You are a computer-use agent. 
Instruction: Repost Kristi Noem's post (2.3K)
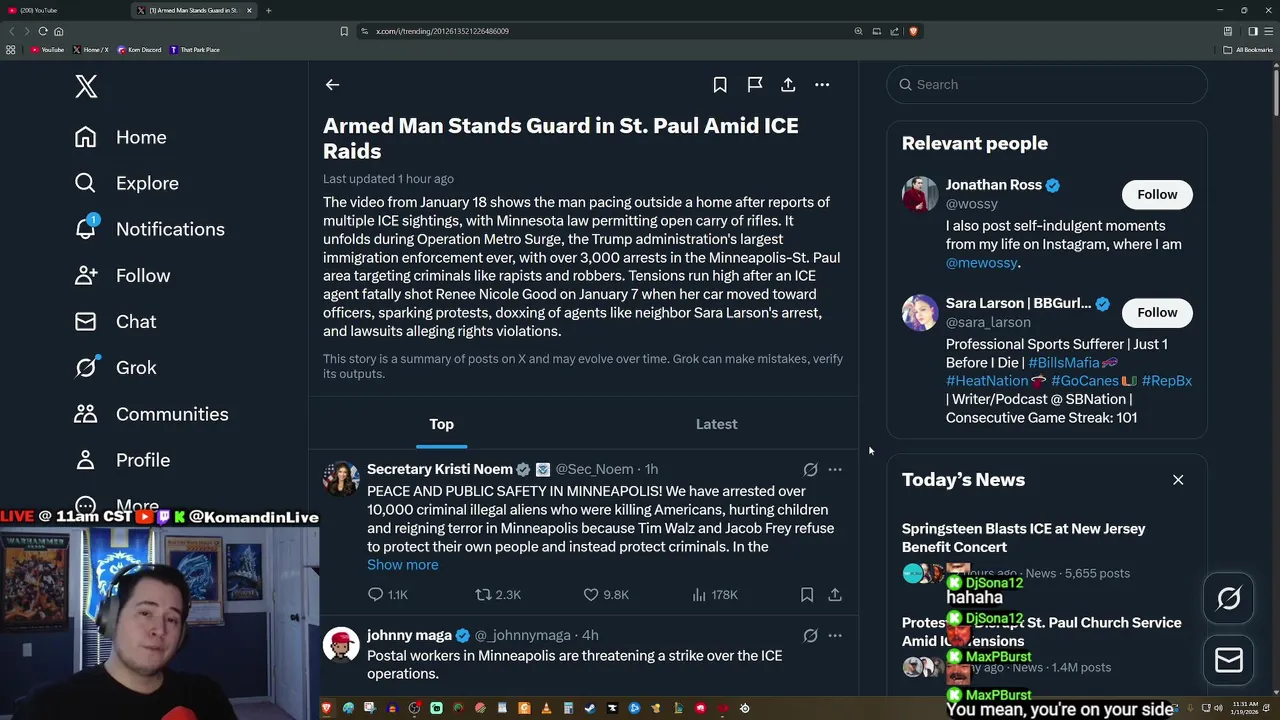498,594
